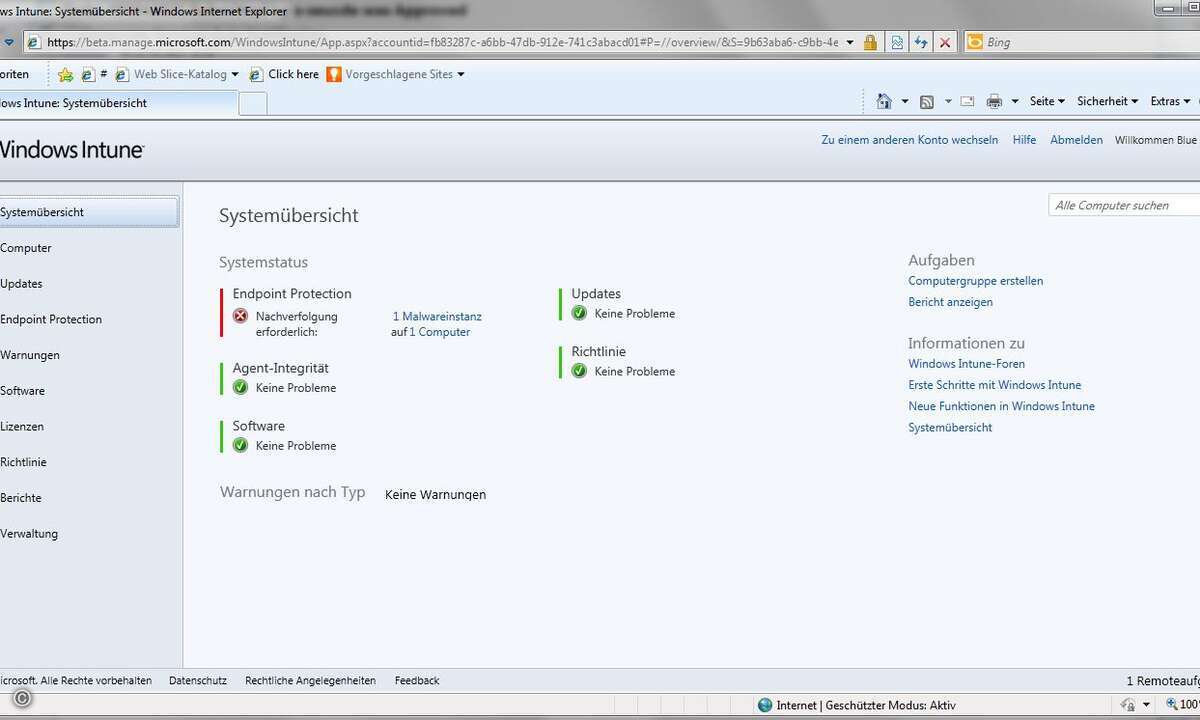Open Endpoint Protection in the sidebar
The width and height of the screenshot is (1200, 720).
click(x=51, y=320)
